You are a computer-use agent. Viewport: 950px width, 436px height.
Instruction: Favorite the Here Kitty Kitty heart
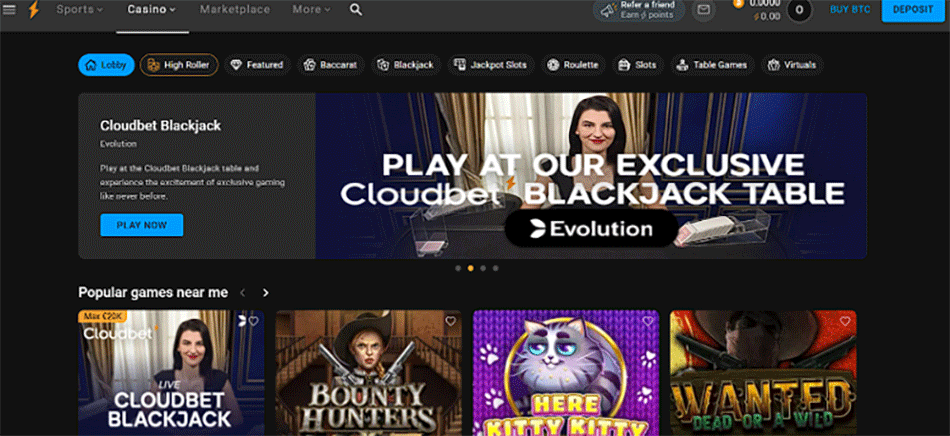648,321
